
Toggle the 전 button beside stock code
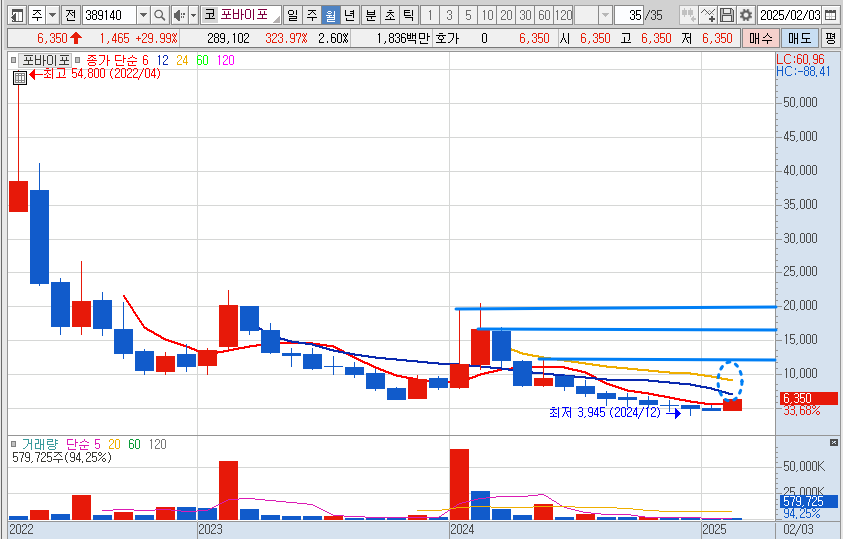pyautogui.click(x=70, y=15)
